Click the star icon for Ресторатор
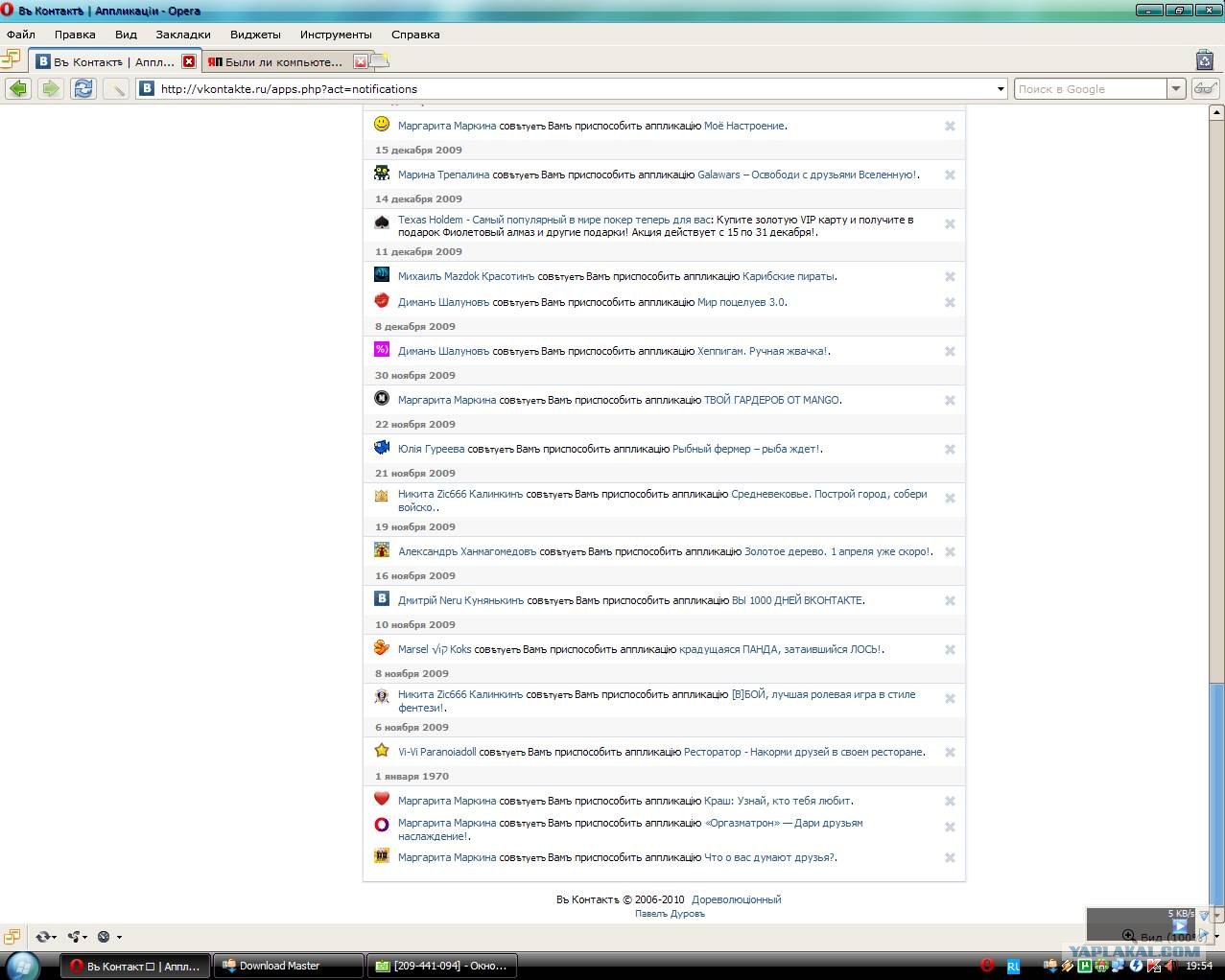 tap(382, 750)
